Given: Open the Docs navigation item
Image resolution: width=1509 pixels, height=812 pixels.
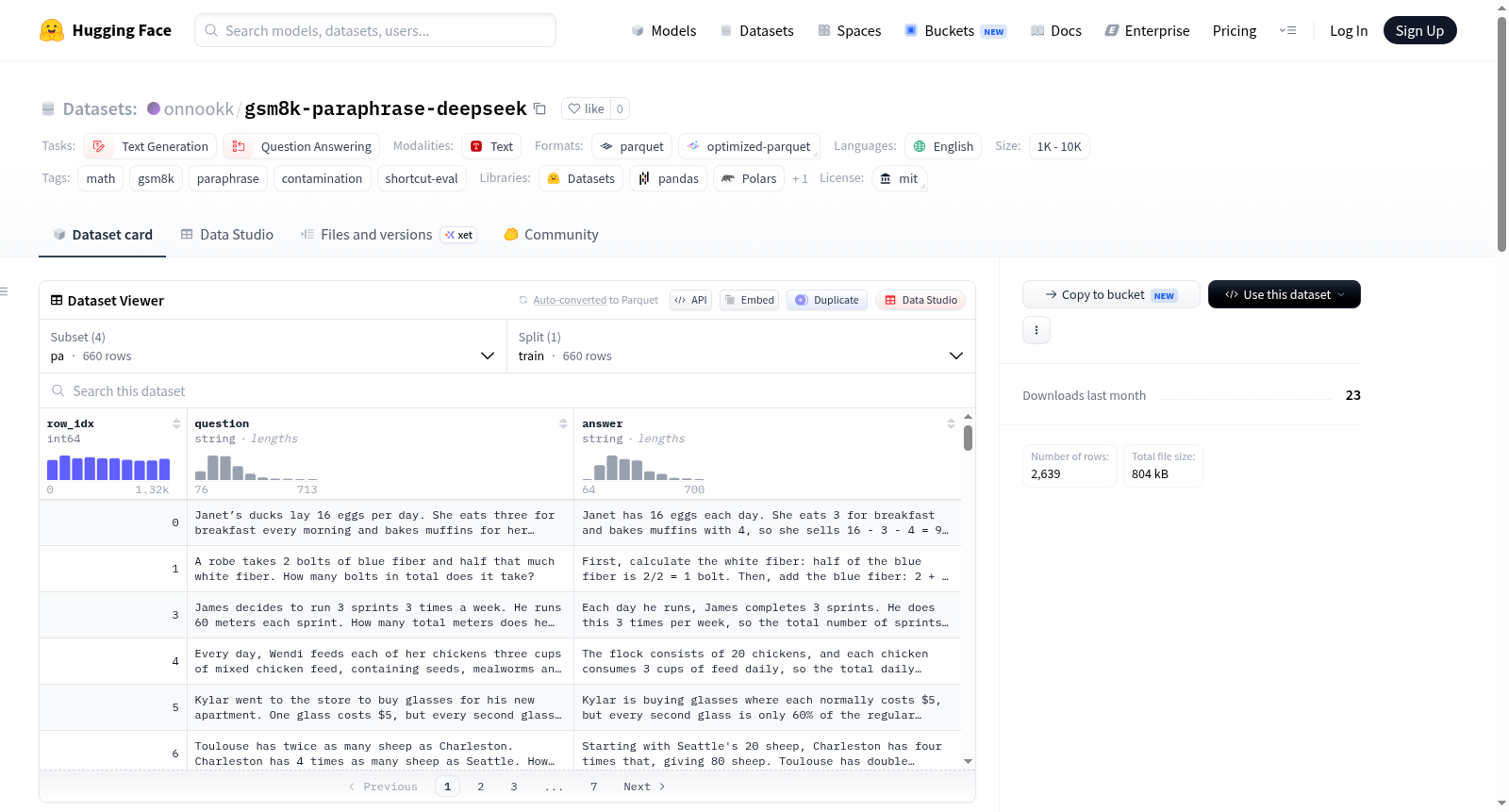Looking at the screenshot, I should (1056, 30).
